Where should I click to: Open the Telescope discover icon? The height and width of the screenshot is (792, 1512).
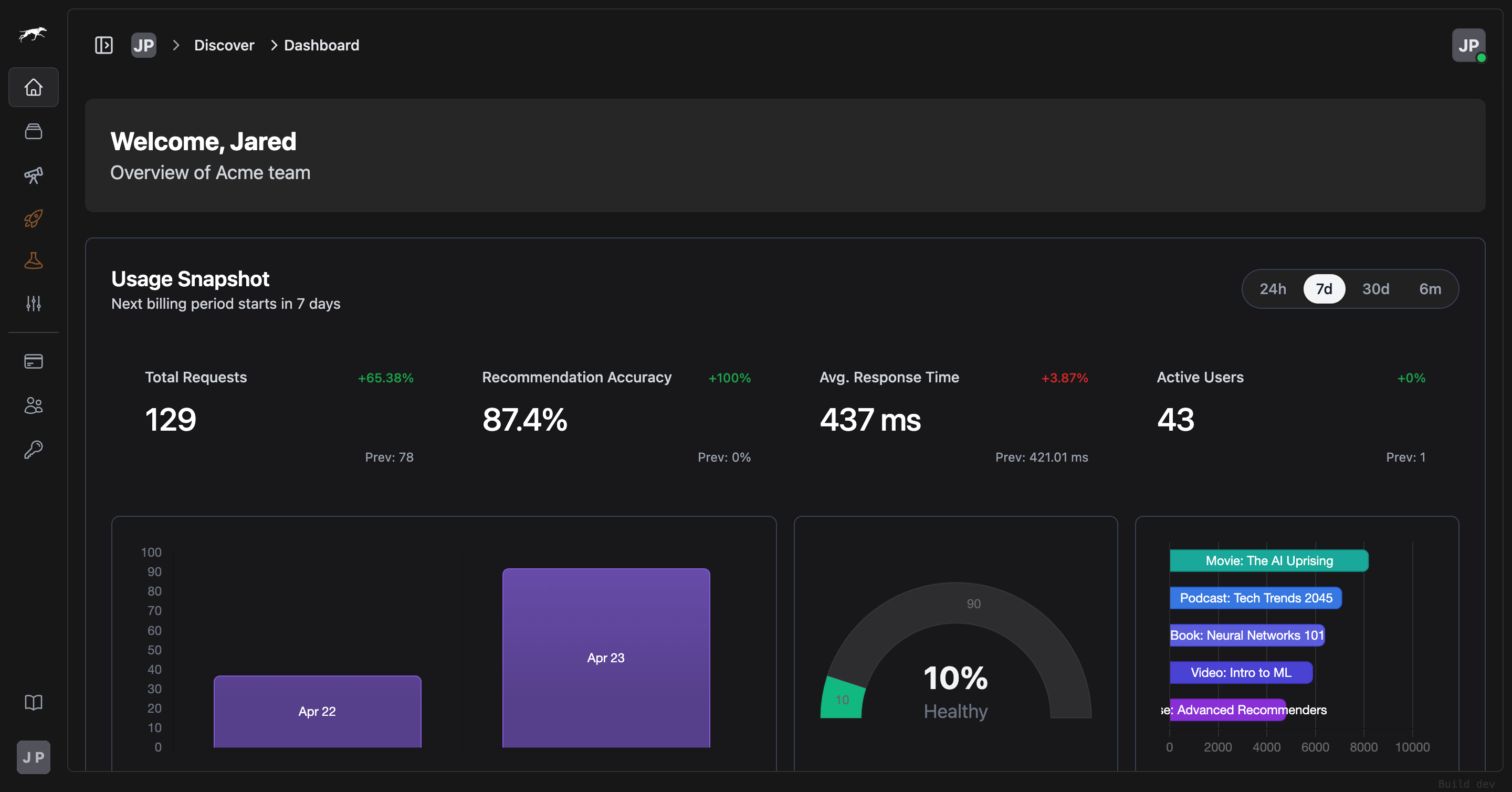click(33, 175)
